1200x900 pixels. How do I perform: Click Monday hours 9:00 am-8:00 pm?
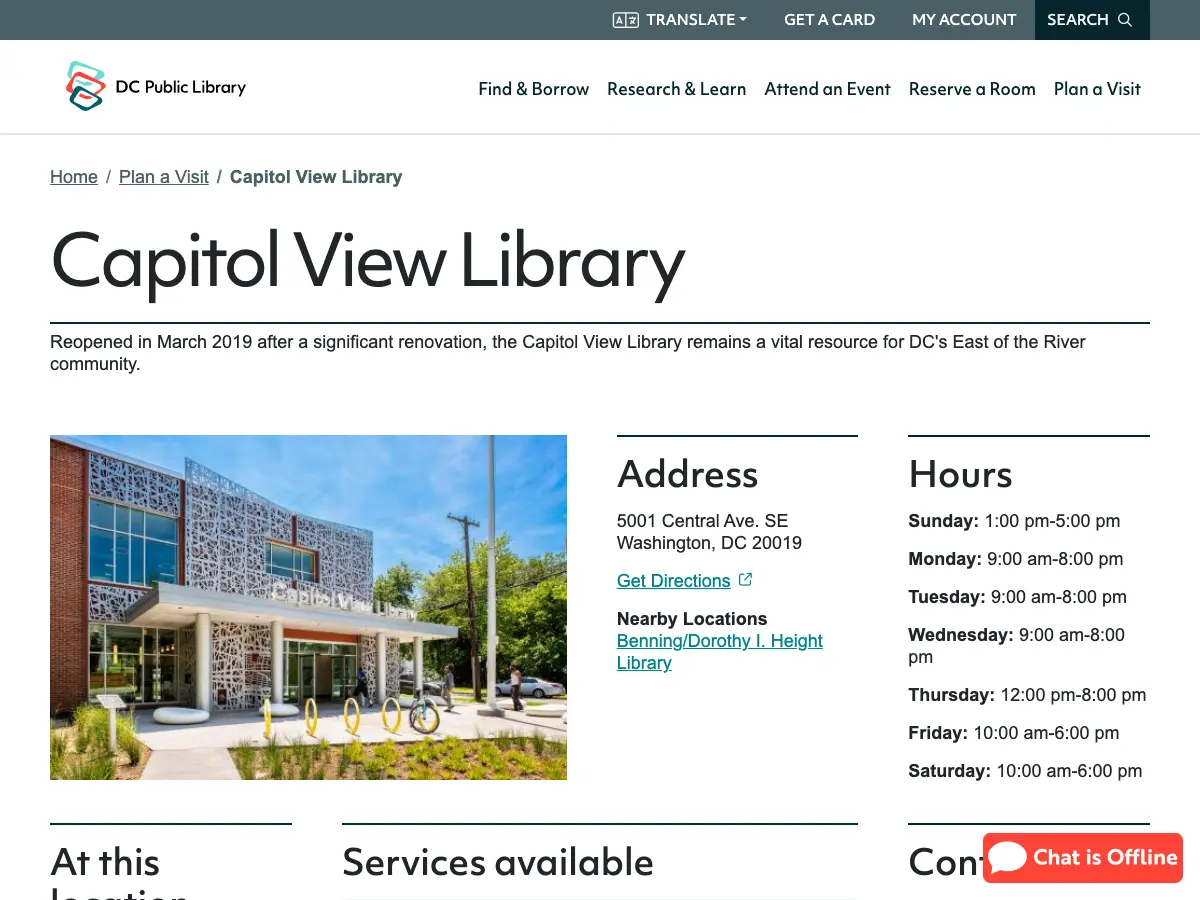click(1016, 559)
